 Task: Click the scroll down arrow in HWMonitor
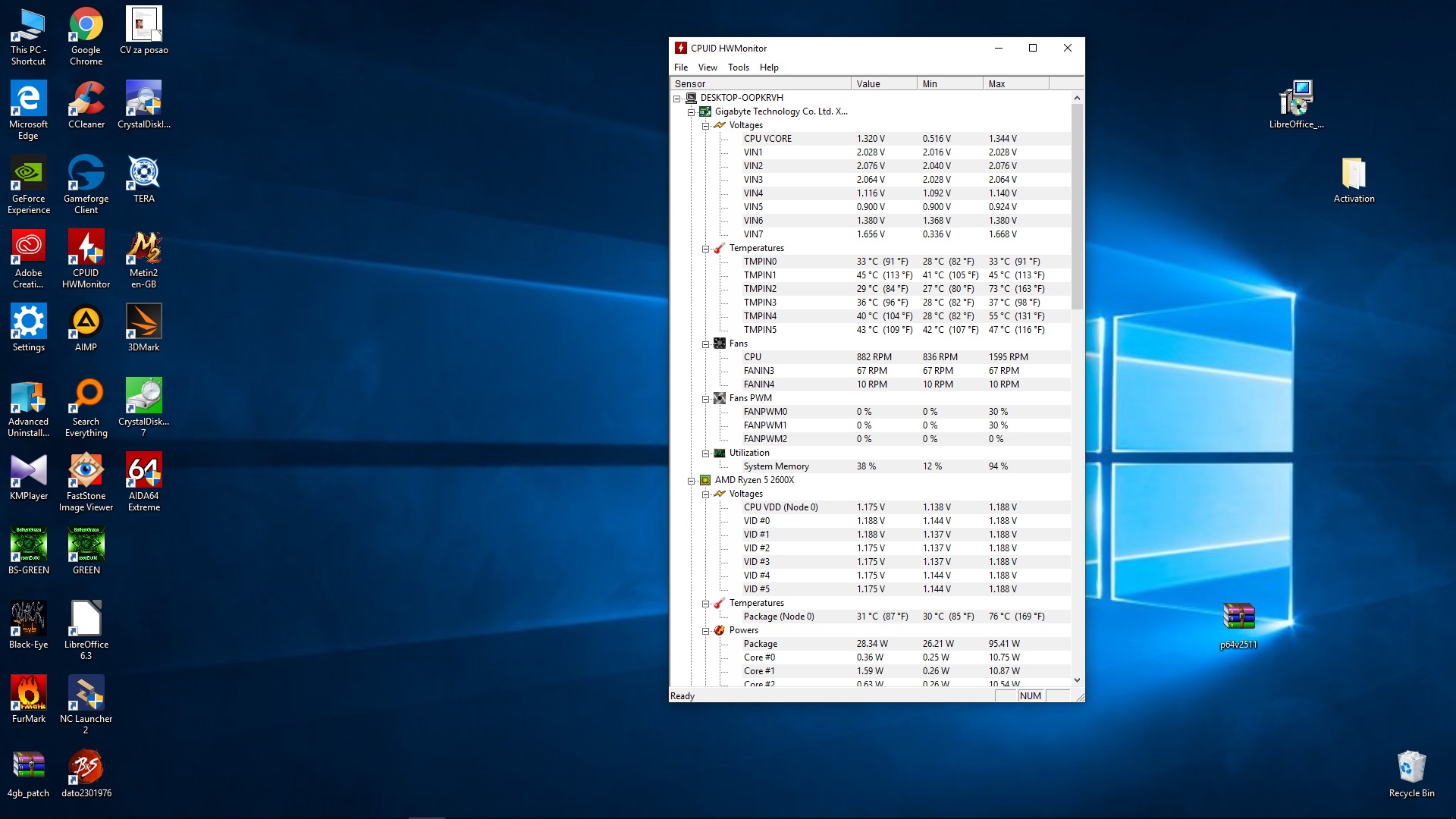(x=1077, y=680)
